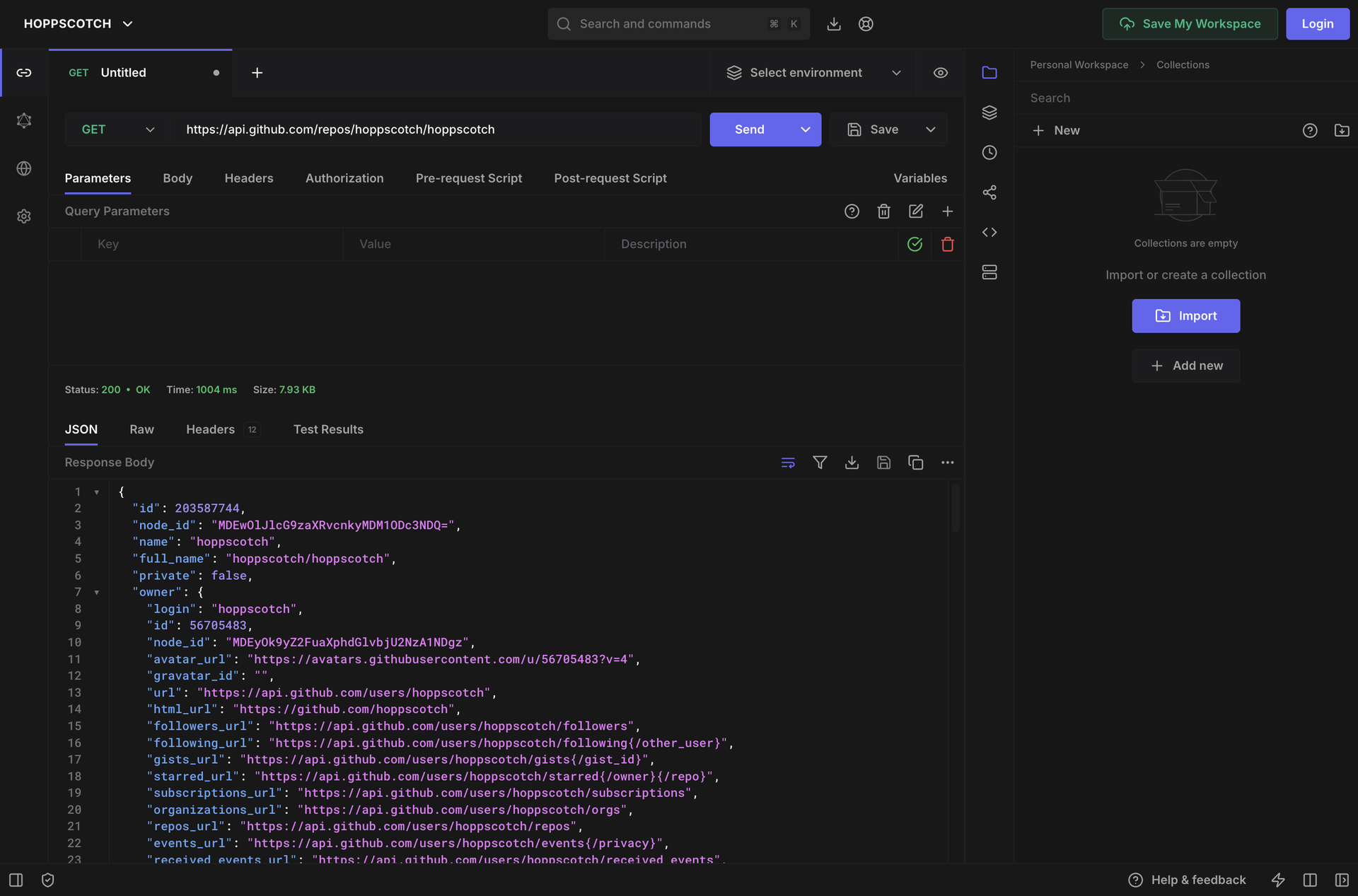The height and width of the screenshot is (896, 1358).
Task: Open the server-stack icon in right rail
Action: (x=990, y=272)
